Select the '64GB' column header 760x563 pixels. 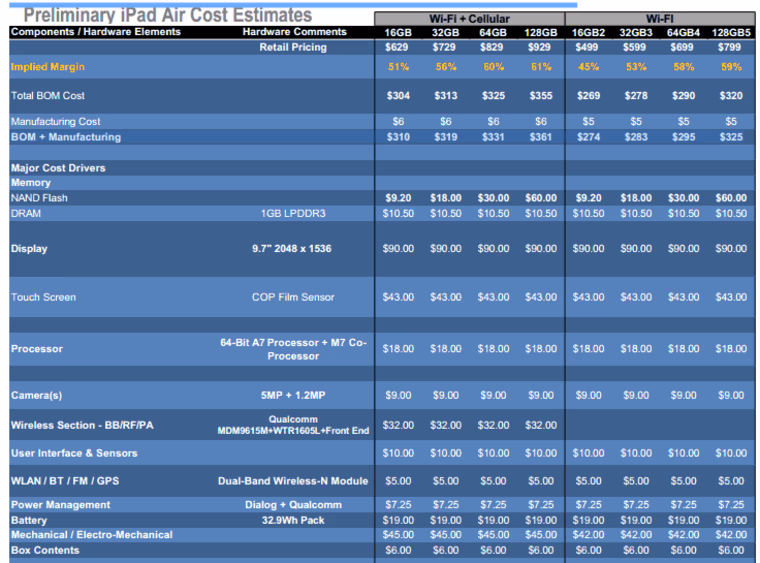(493, 32)
